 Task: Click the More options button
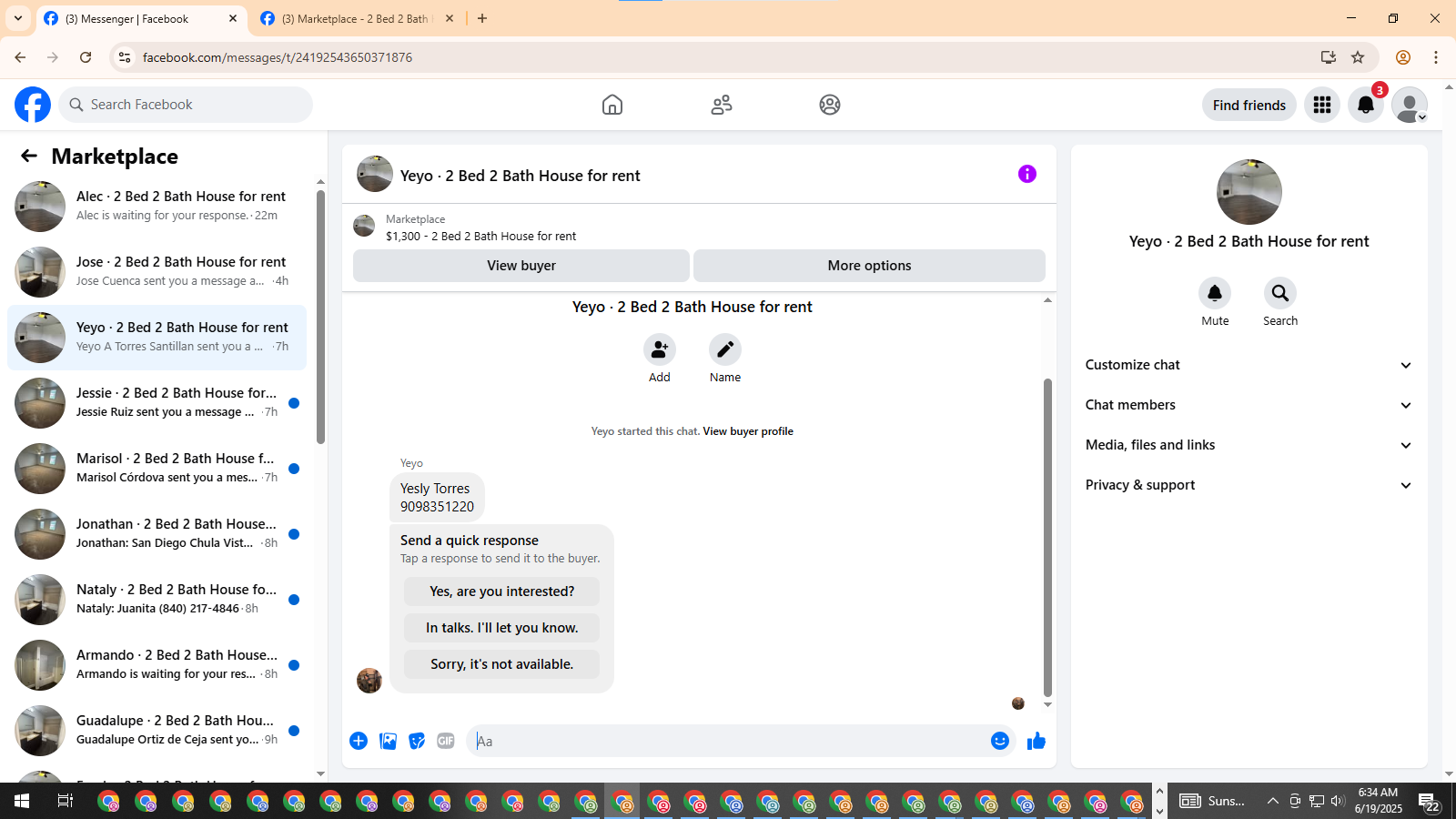[869, 266]
